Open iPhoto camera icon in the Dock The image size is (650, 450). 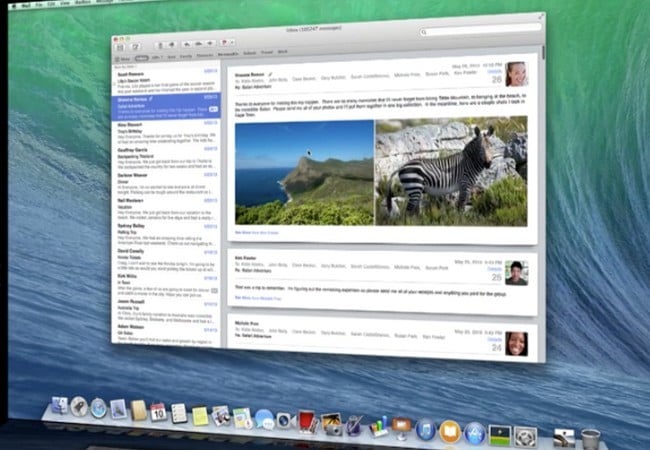(332, 423)
